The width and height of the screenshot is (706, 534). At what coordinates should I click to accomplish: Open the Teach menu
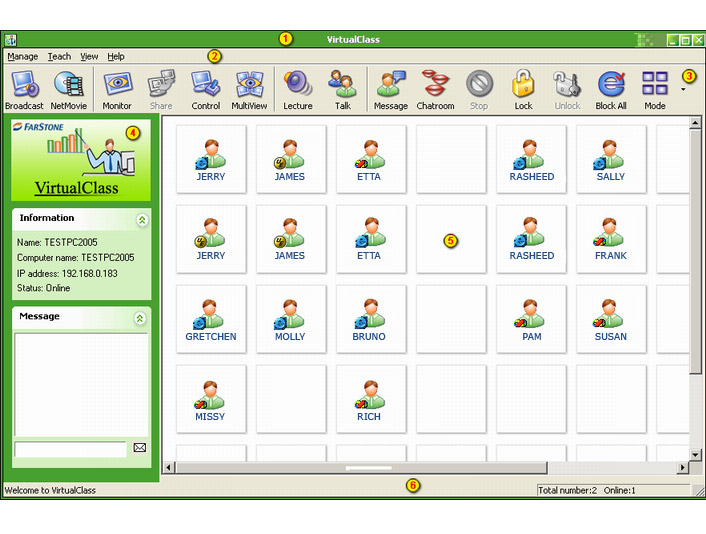click(59, 56)
